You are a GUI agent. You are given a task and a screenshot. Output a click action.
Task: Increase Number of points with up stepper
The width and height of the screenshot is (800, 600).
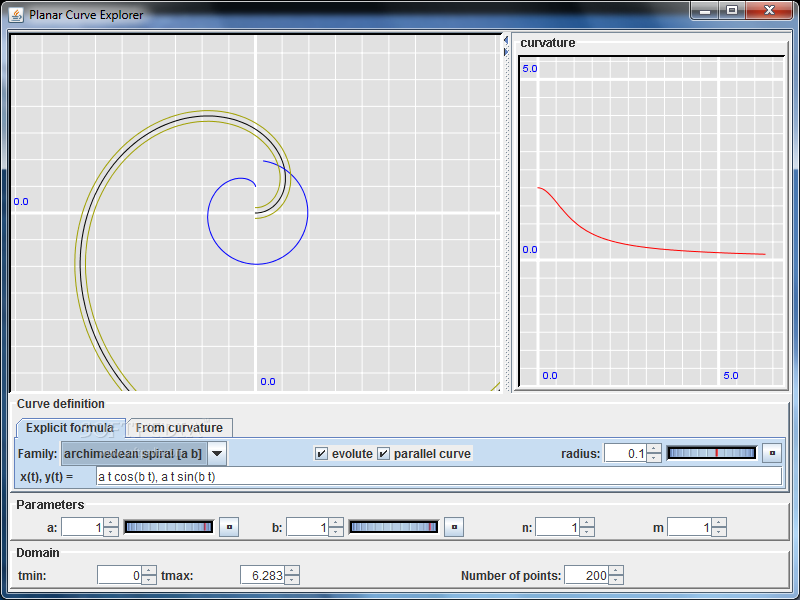pyautogui.click(x=616, y=571)
